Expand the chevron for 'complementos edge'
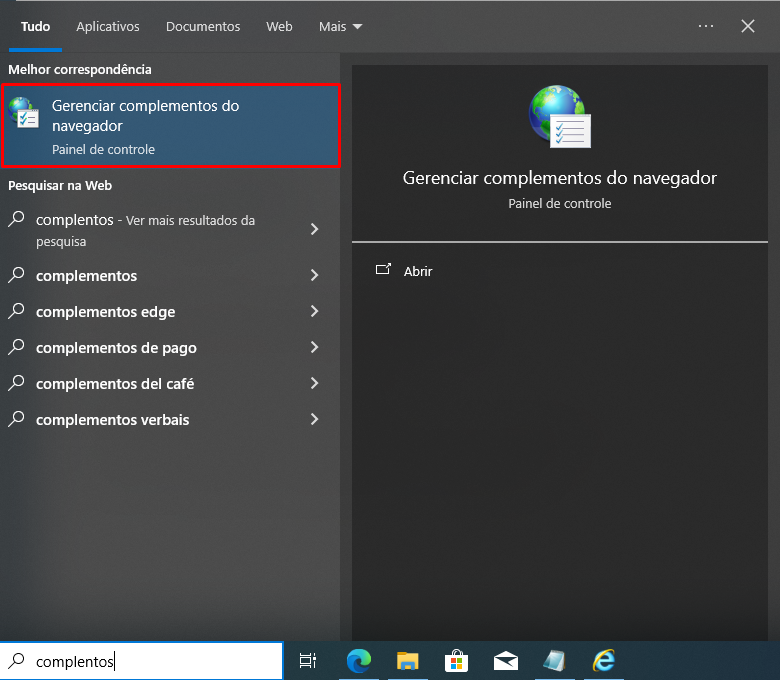780x680 pixels. point(314,311)
